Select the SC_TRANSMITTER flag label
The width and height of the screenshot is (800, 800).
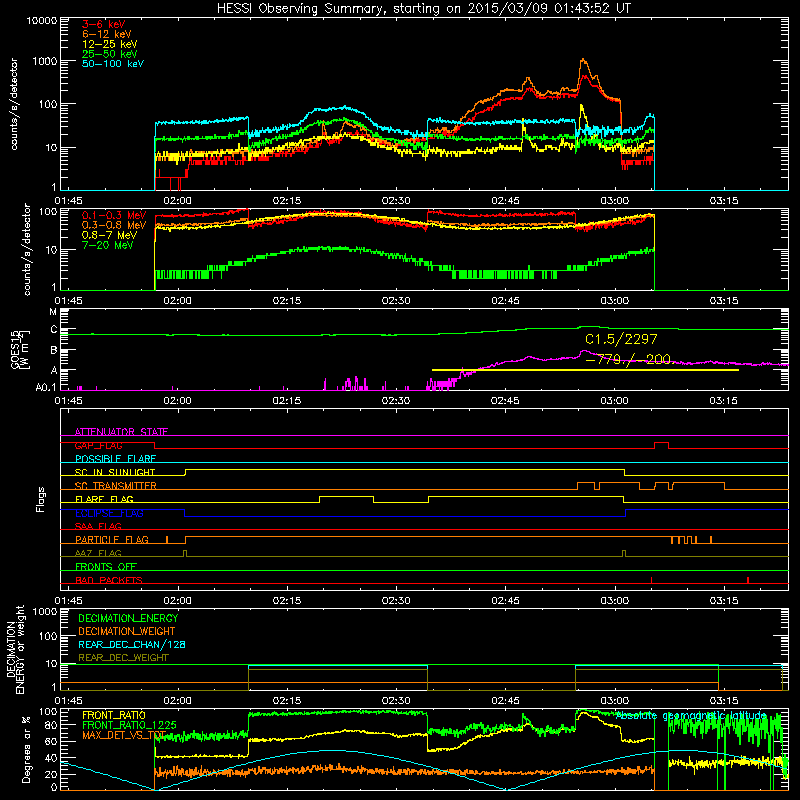(x=115, y=486)
